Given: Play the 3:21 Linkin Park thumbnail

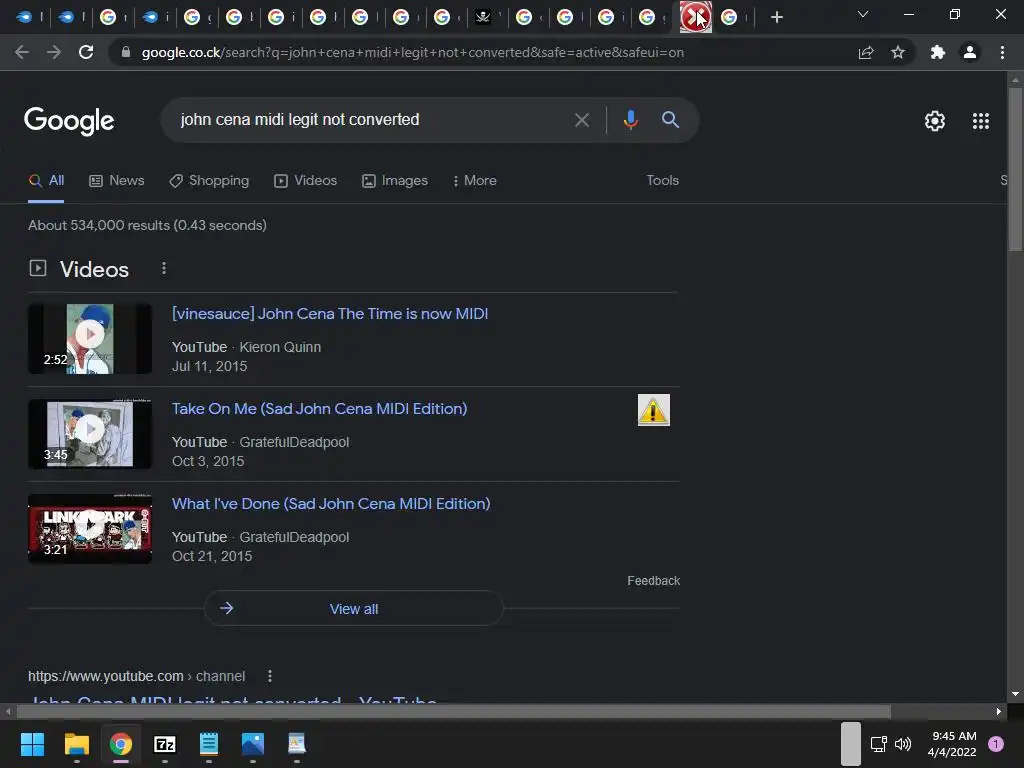Looking at the screenshot, I should click(x=90, y=529).
